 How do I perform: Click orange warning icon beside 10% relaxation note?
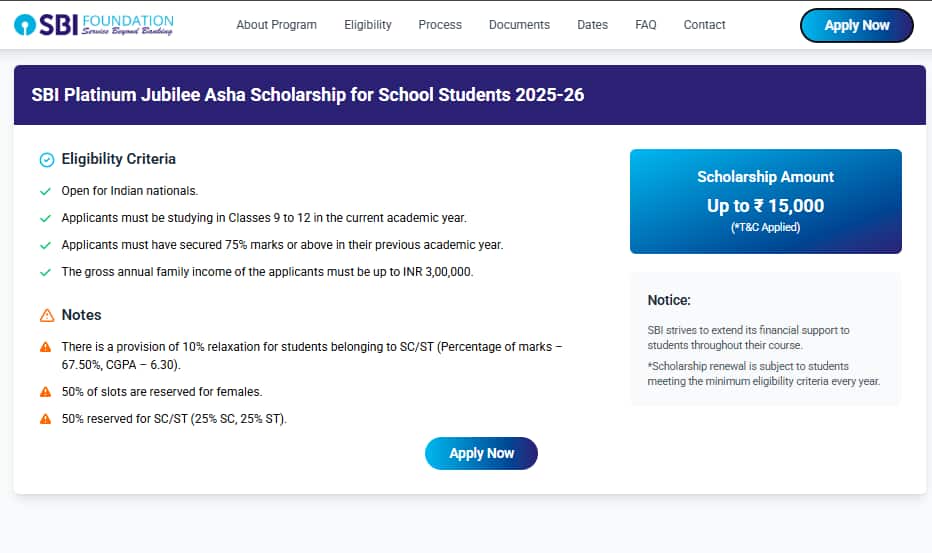[45, 347]
